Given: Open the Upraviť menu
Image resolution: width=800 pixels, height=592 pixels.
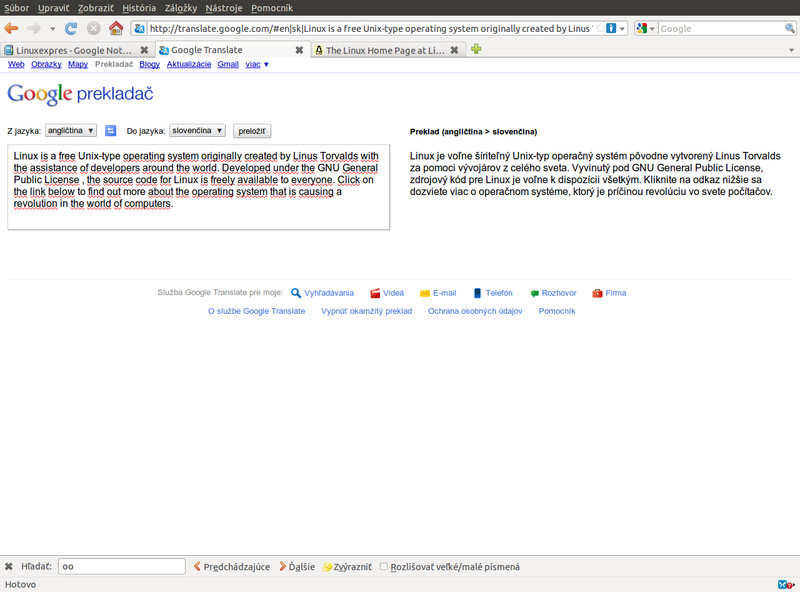Looking at the screenshot, I should [53, 8].
